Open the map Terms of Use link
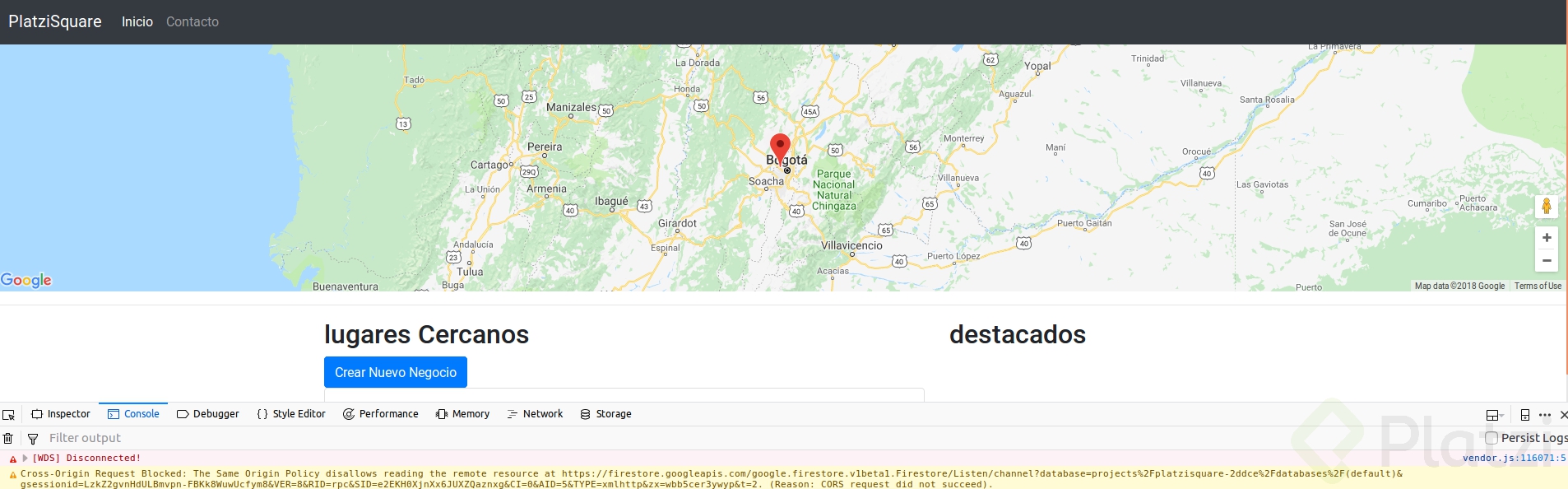This screenshot has width=1568, height=489. click(x=1538, y=286)
